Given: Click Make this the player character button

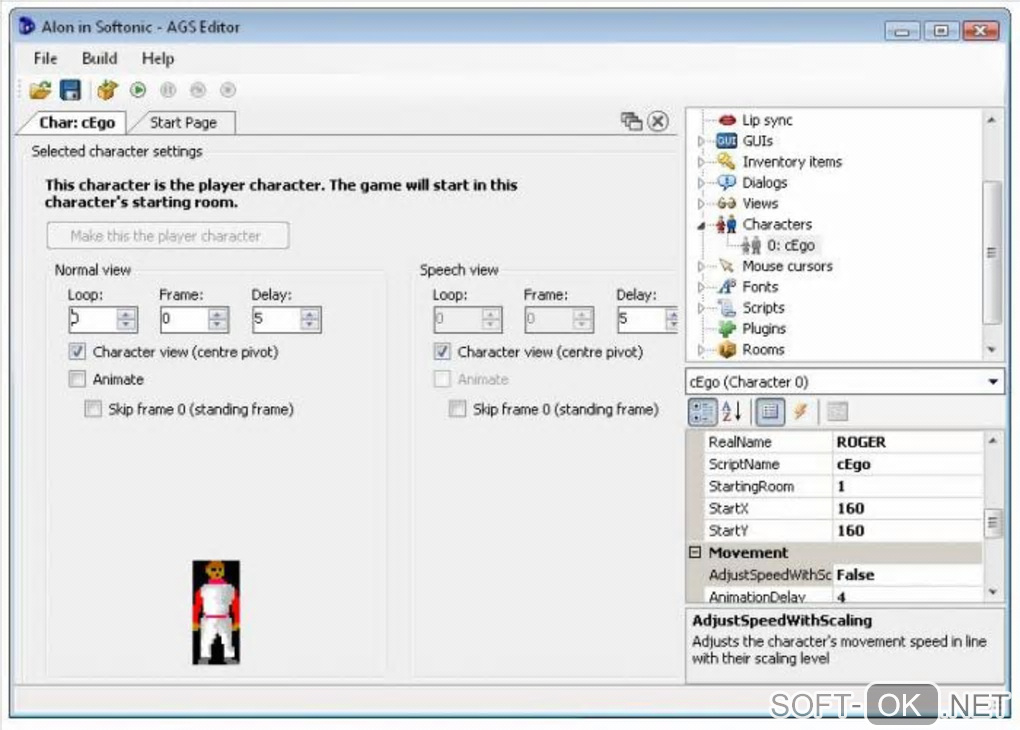Looking at the screenshot, I should coord(168,236).
